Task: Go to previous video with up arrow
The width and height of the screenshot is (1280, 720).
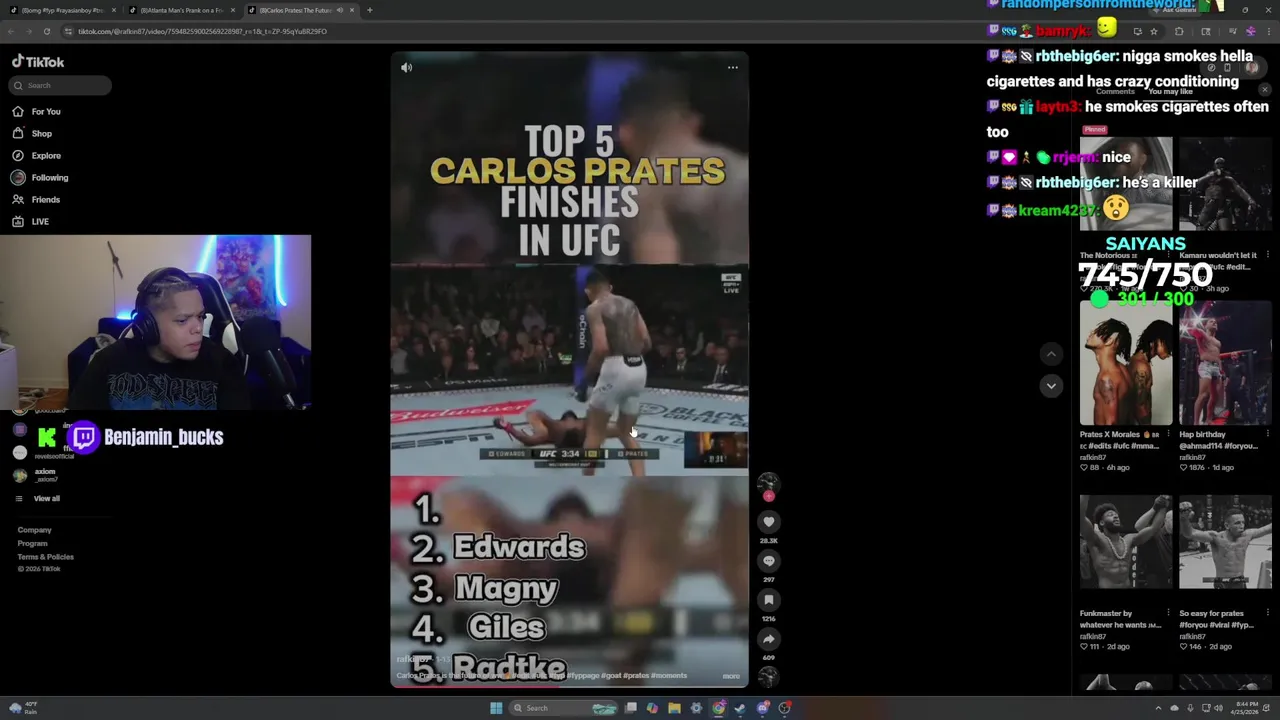Action: [x=1051, y=354]
